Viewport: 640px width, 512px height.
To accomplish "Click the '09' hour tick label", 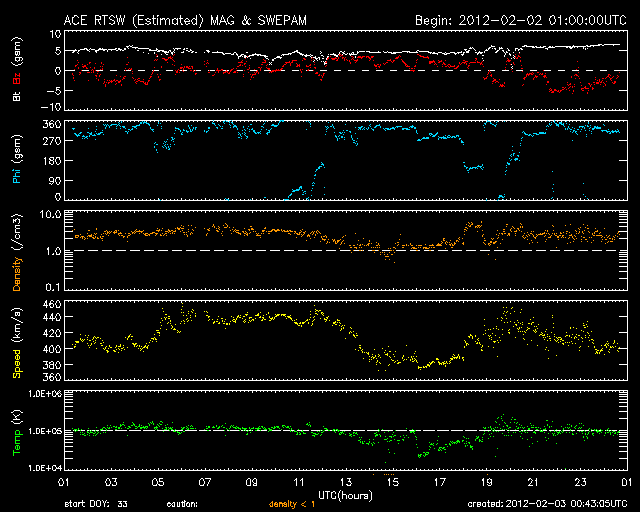I will pos(252,483).
